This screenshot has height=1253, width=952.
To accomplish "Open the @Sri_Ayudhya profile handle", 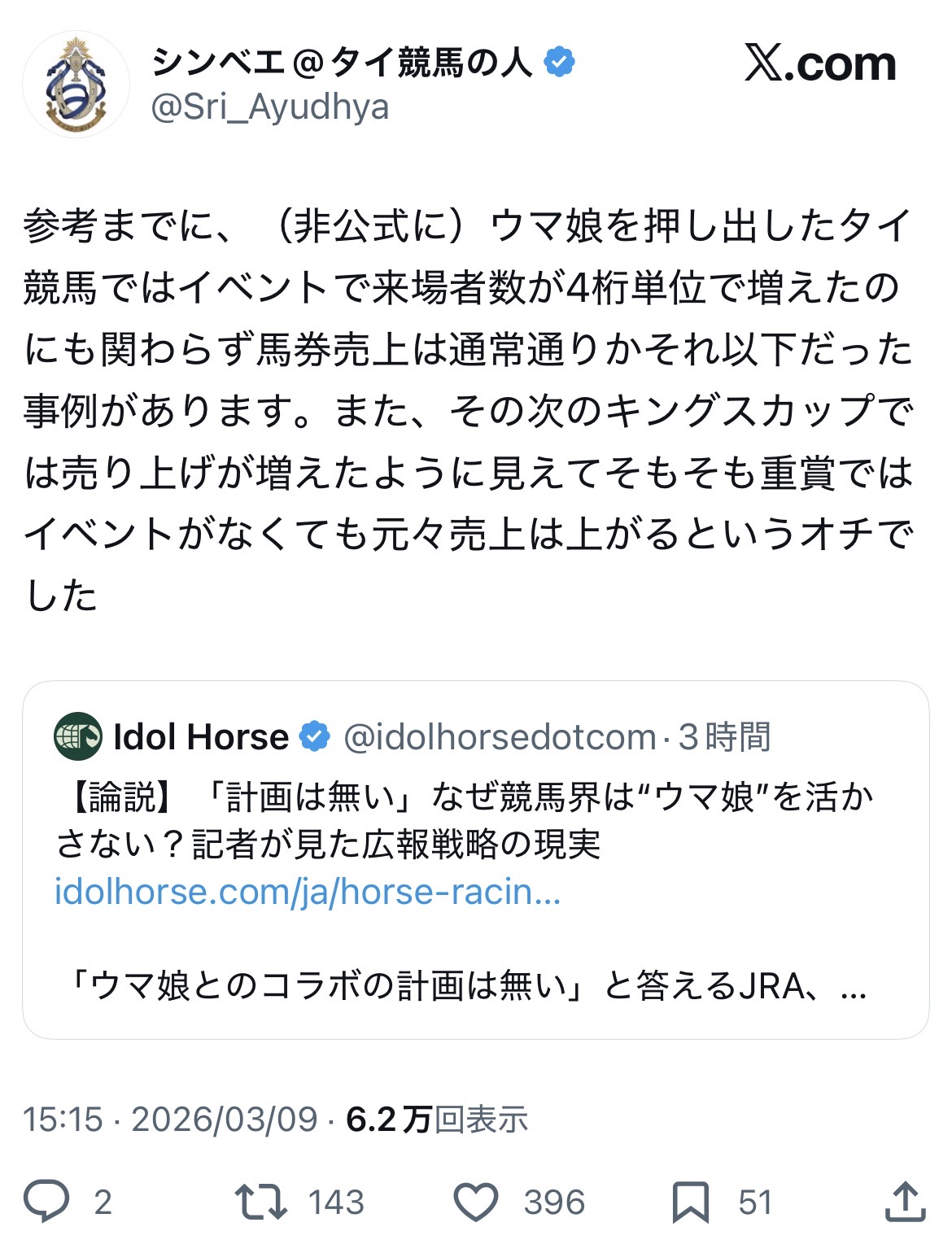I will coord(270,107).
